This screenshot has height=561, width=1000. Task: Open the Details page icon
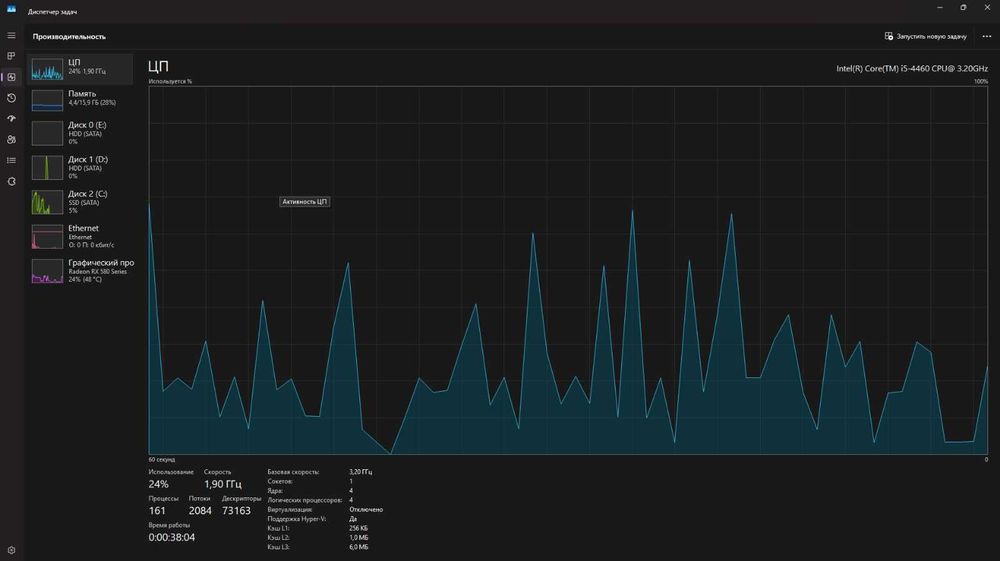pyautogui.click(x=11, y=161)
